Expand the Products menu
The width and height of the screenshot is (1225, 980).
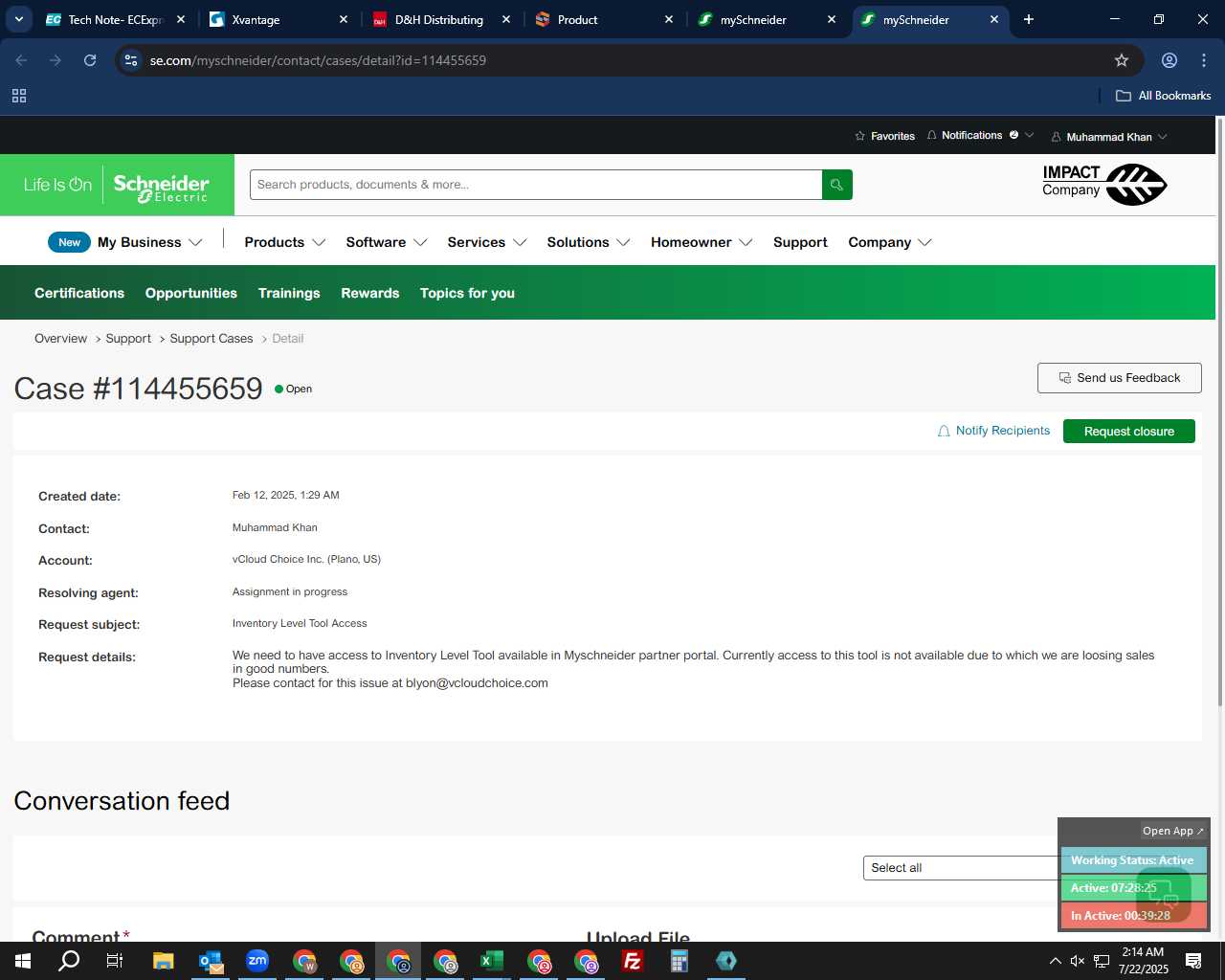(x=285, y=242)
